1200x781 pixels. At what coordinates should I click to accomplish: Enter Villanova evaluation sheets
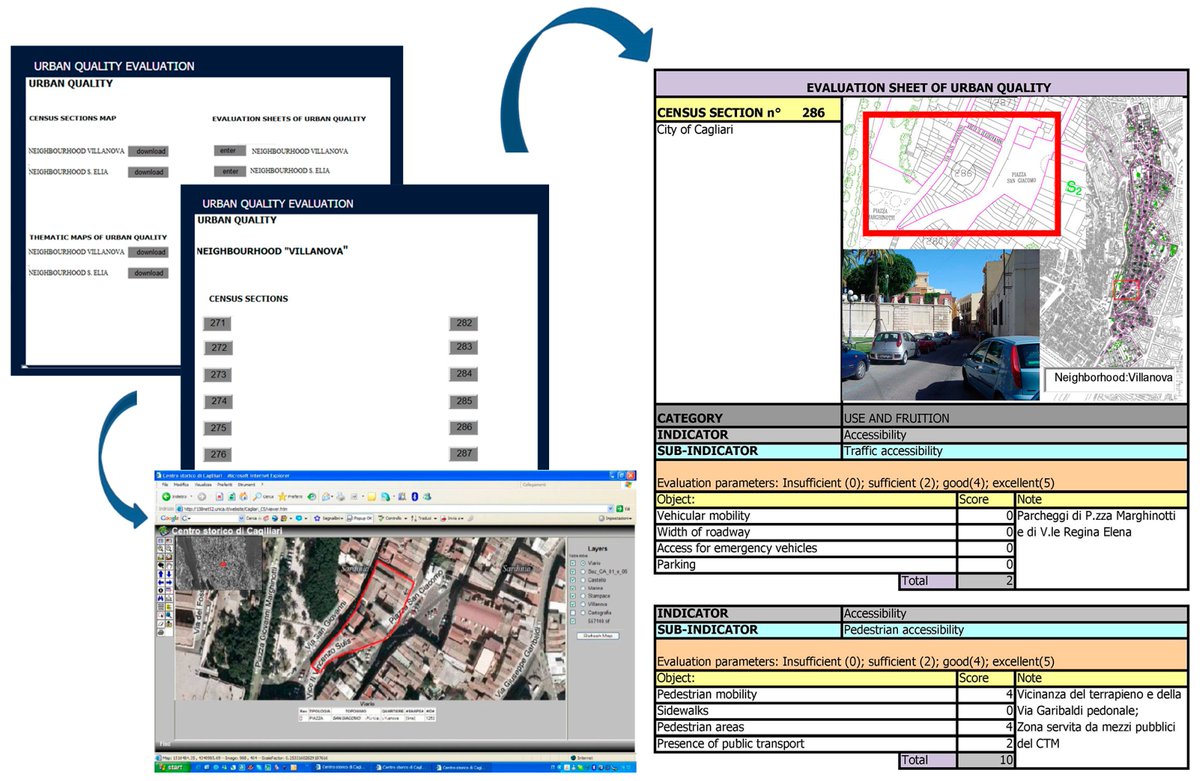point(228,151)
